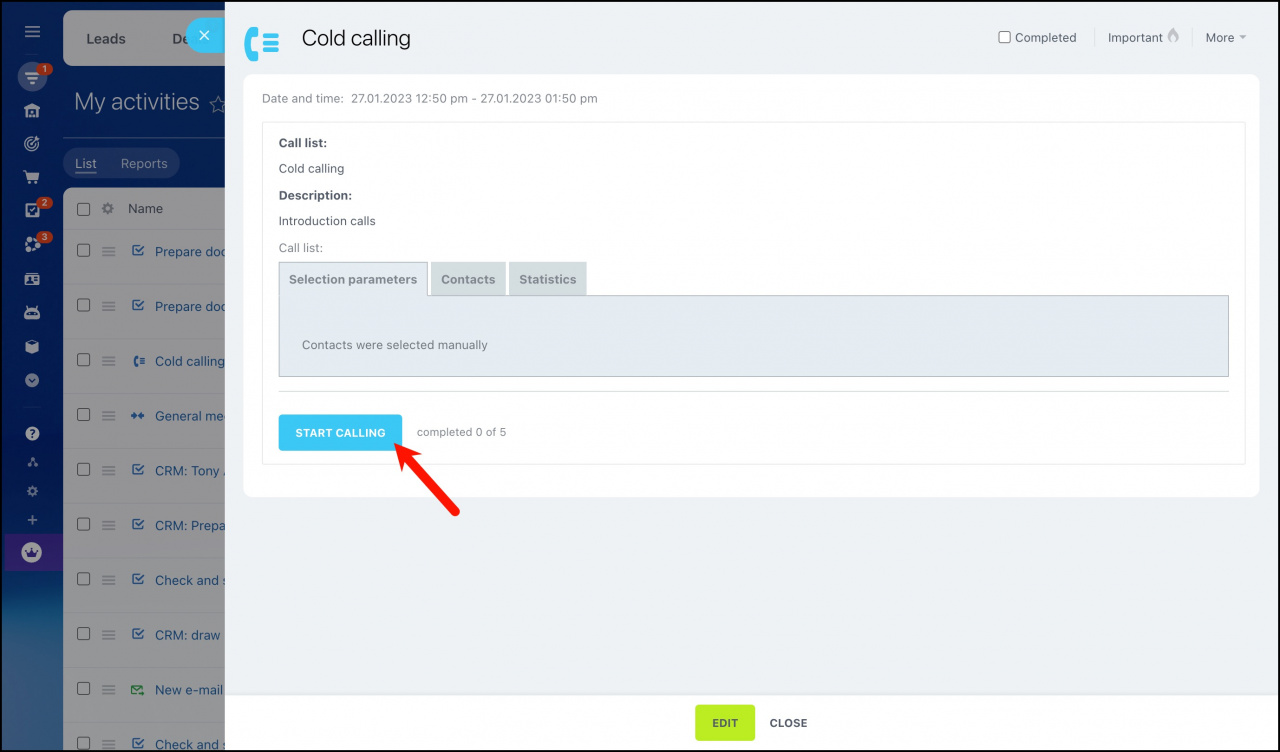This screenshot has width=1280, height=752.
Task: Click the START CALLING button
Action: click(340, 432)
